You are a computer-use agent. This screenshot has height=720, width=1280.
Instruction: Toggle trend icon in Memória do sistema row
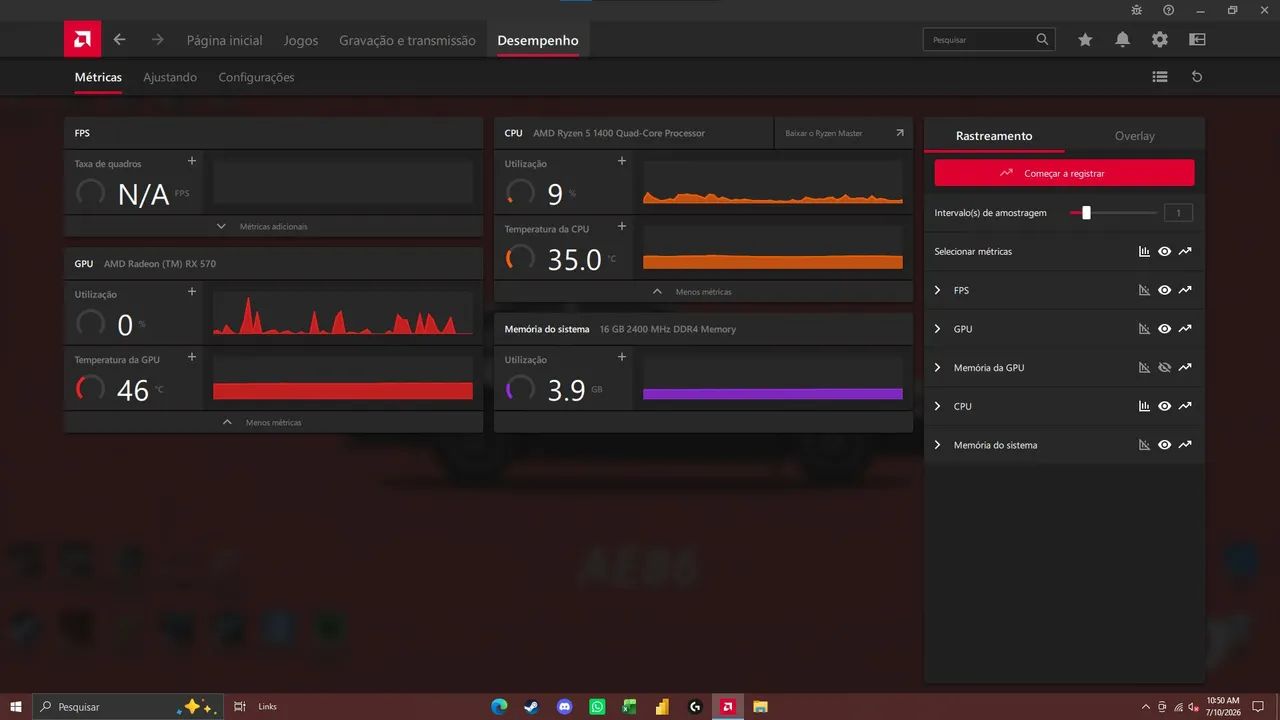pos(1185,445)
